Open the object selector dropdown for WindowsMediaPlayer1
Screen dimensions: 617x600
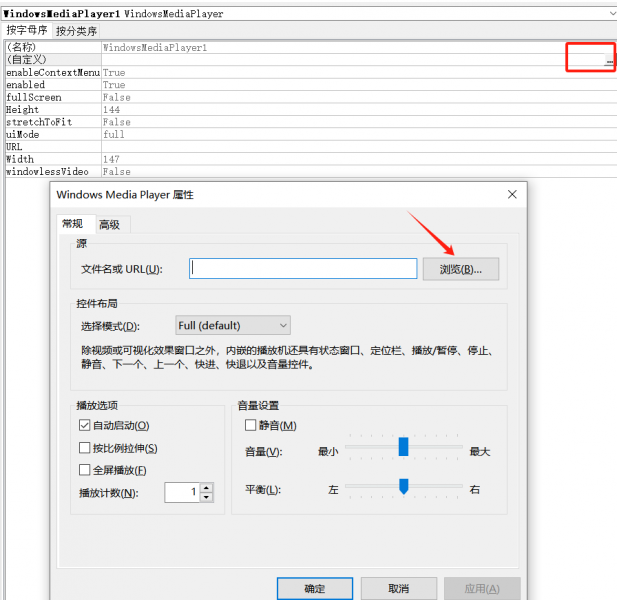click(x=612, y=13)
